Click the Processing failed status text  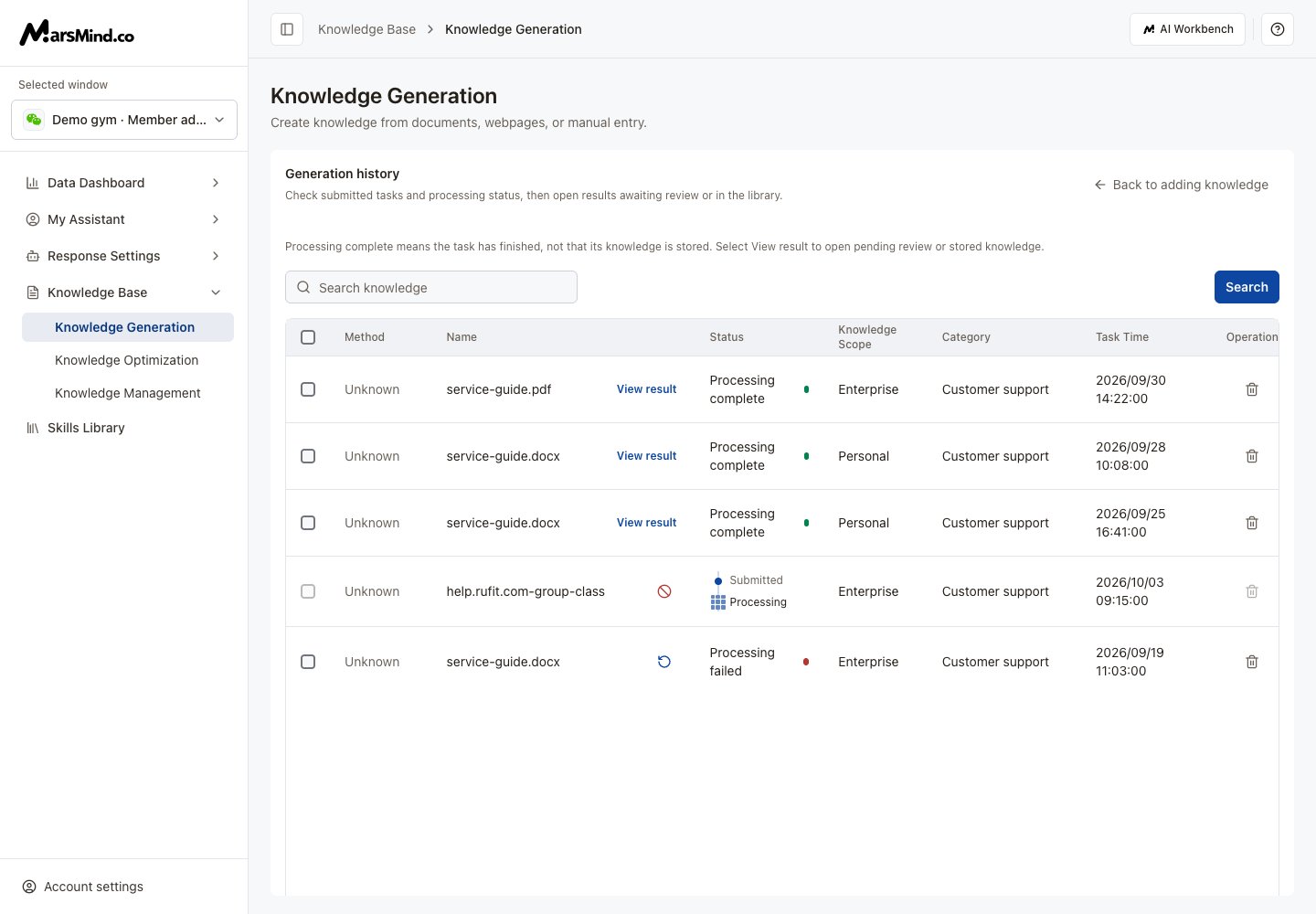point(742,662)
